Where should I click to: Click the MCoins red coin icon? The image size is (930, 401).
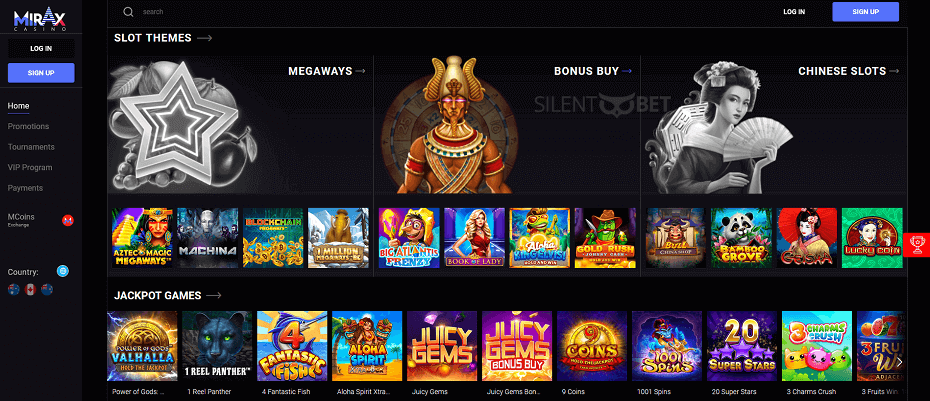pos(68,221)
